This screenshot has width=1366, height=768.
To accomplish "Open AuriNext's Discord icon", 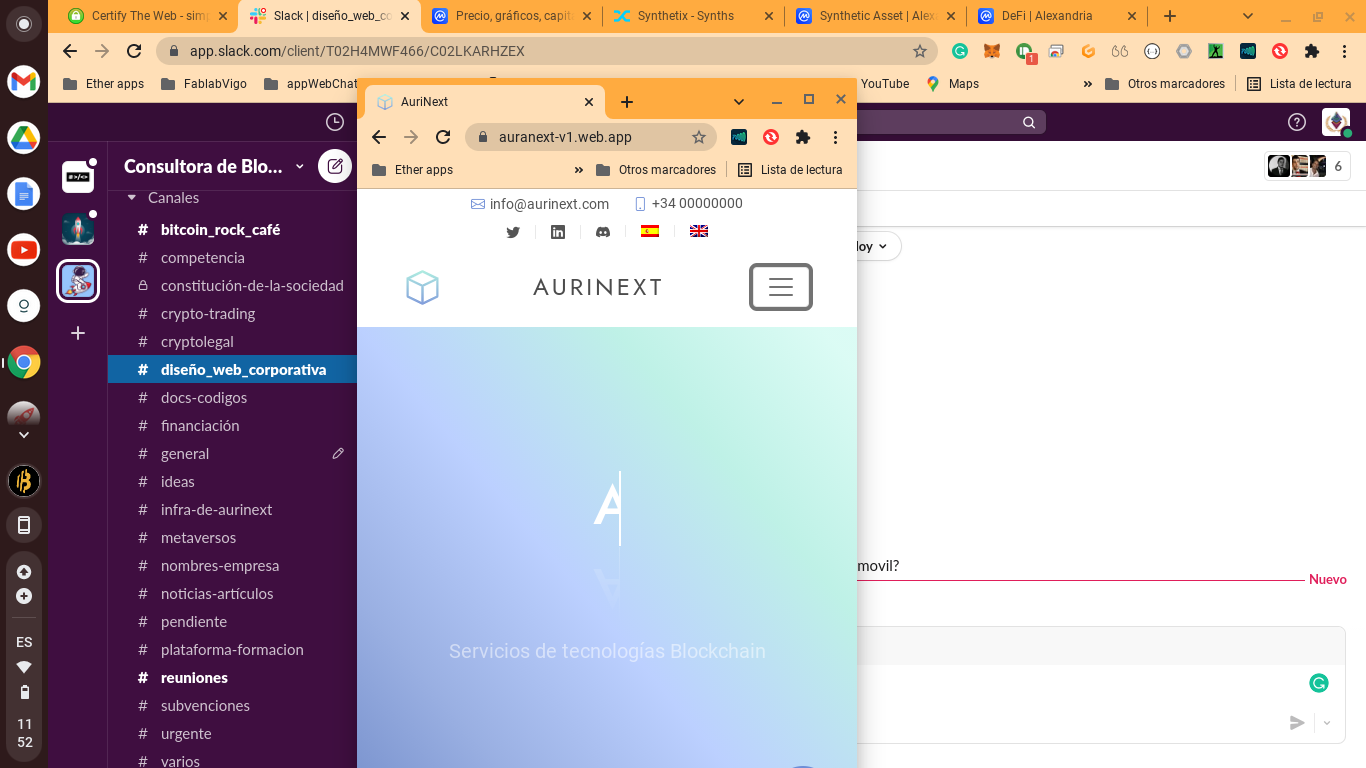I will coord(603,232).
